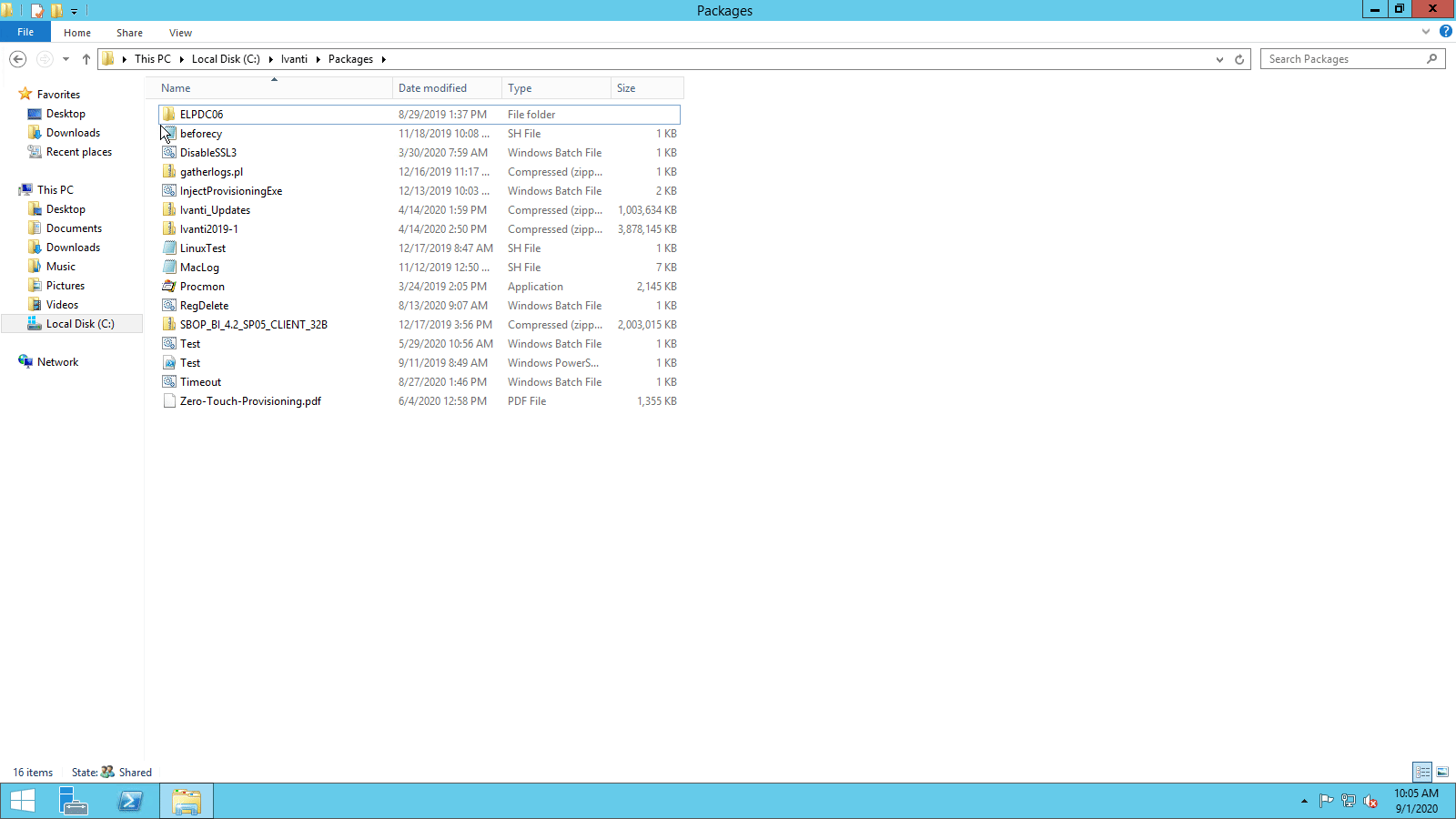
Task: Click the Properties icon in quick access toolbar
Action: click(36, 10)
